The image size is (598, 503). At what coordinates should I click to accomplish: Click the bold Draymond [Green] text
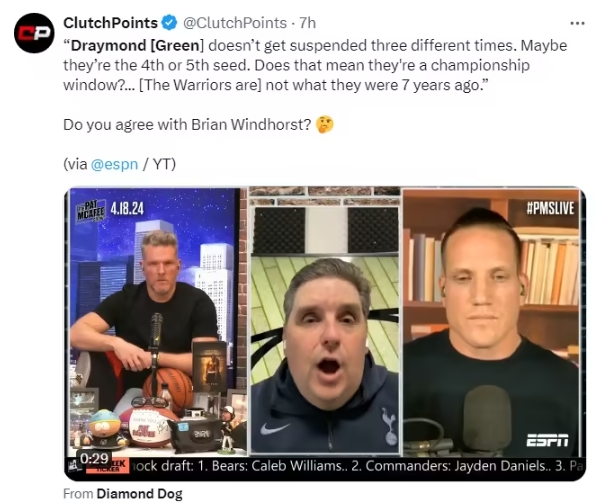click(136, 45)
